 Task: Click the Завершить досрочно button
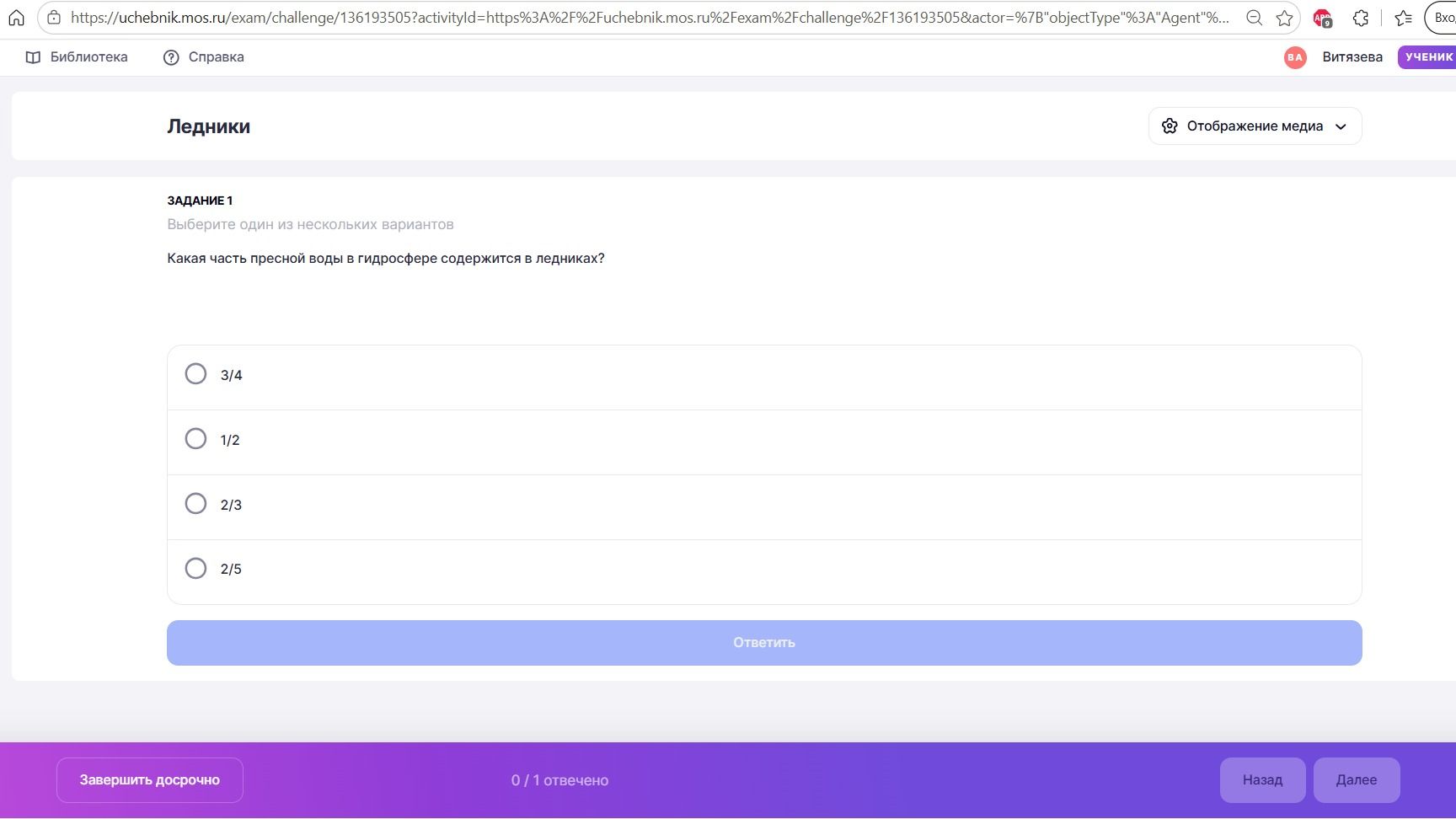click(x=150, y=780)
